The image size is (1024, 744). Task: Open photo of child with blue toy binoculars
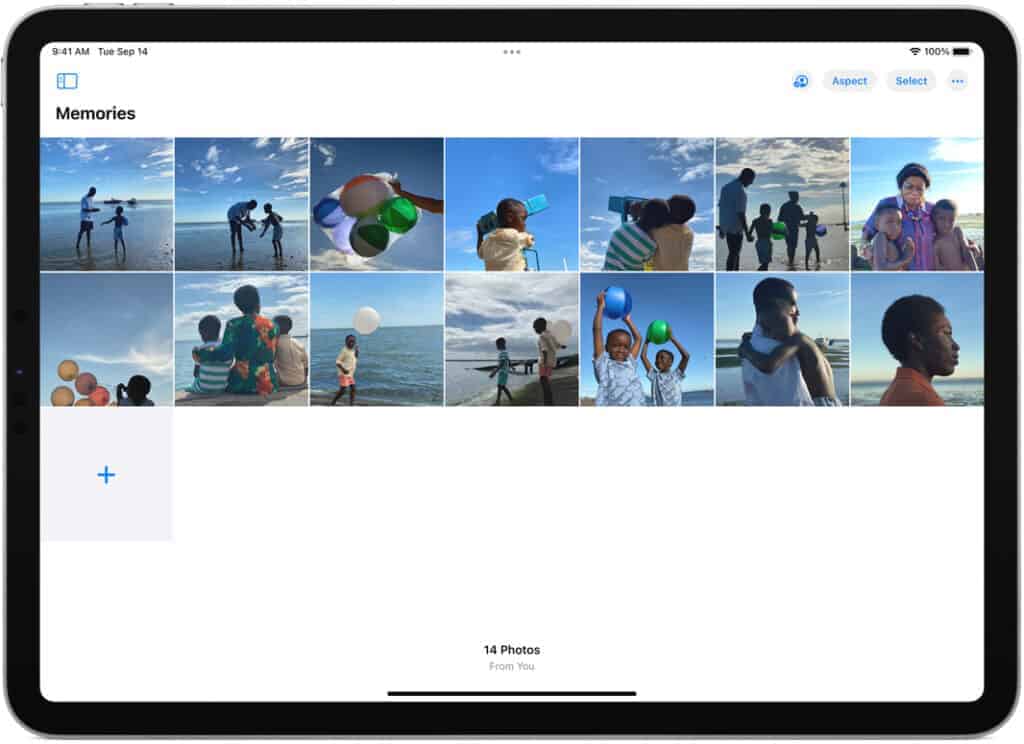(511, 204)
